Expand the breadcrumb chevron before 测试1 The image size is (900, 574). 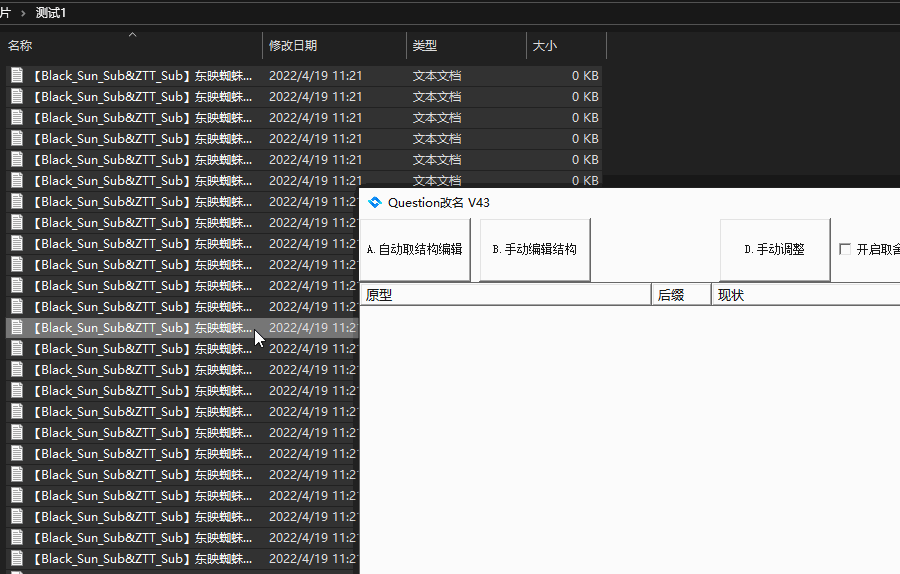[x=23, y=13]
